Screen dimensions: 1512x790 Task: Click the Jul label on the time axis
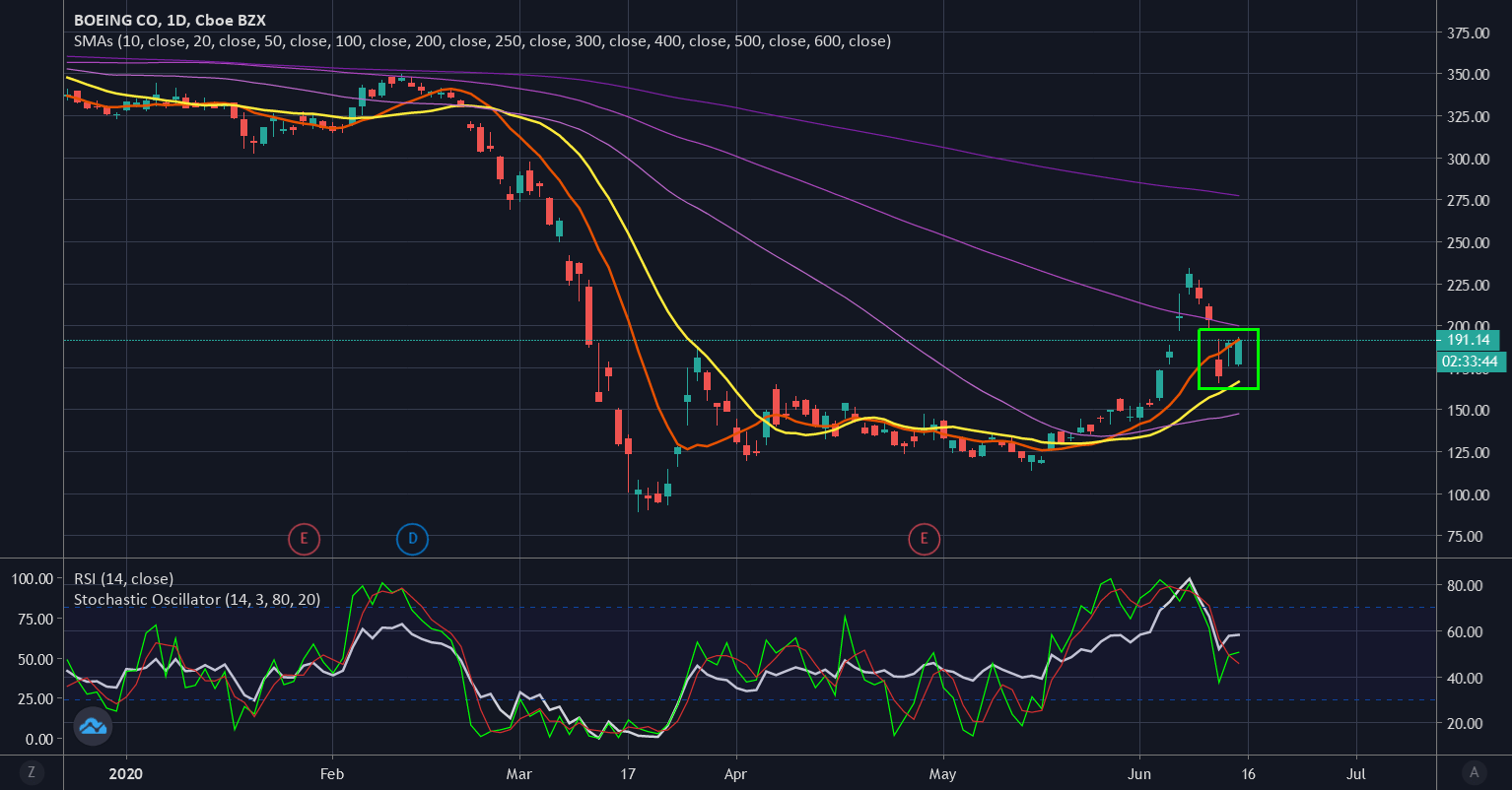pyautogui.click(x=1356, y=774)
